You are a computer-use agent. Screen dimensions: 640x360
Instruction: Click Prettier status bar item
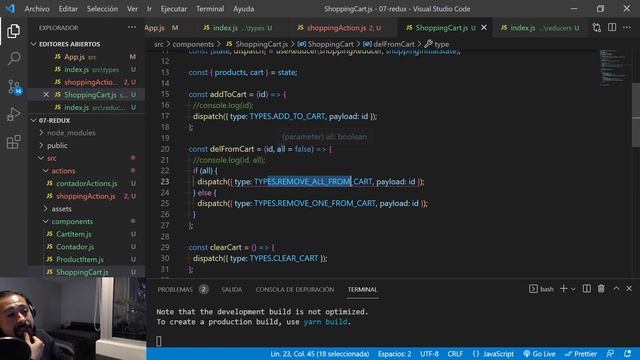pyautogui.click(x=580, y=354)
